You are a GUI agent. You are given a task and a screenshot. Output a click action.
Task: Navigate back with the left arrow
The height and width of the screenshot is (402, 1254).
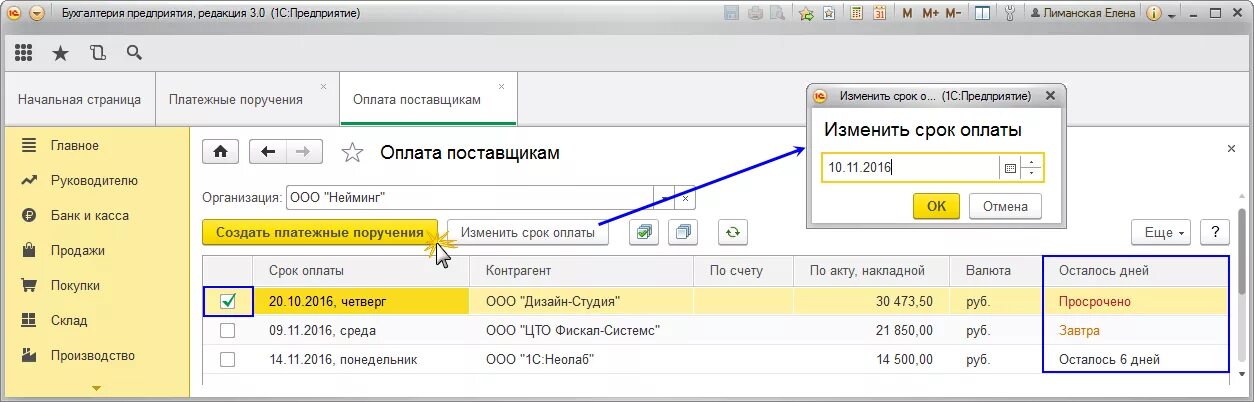267,152
